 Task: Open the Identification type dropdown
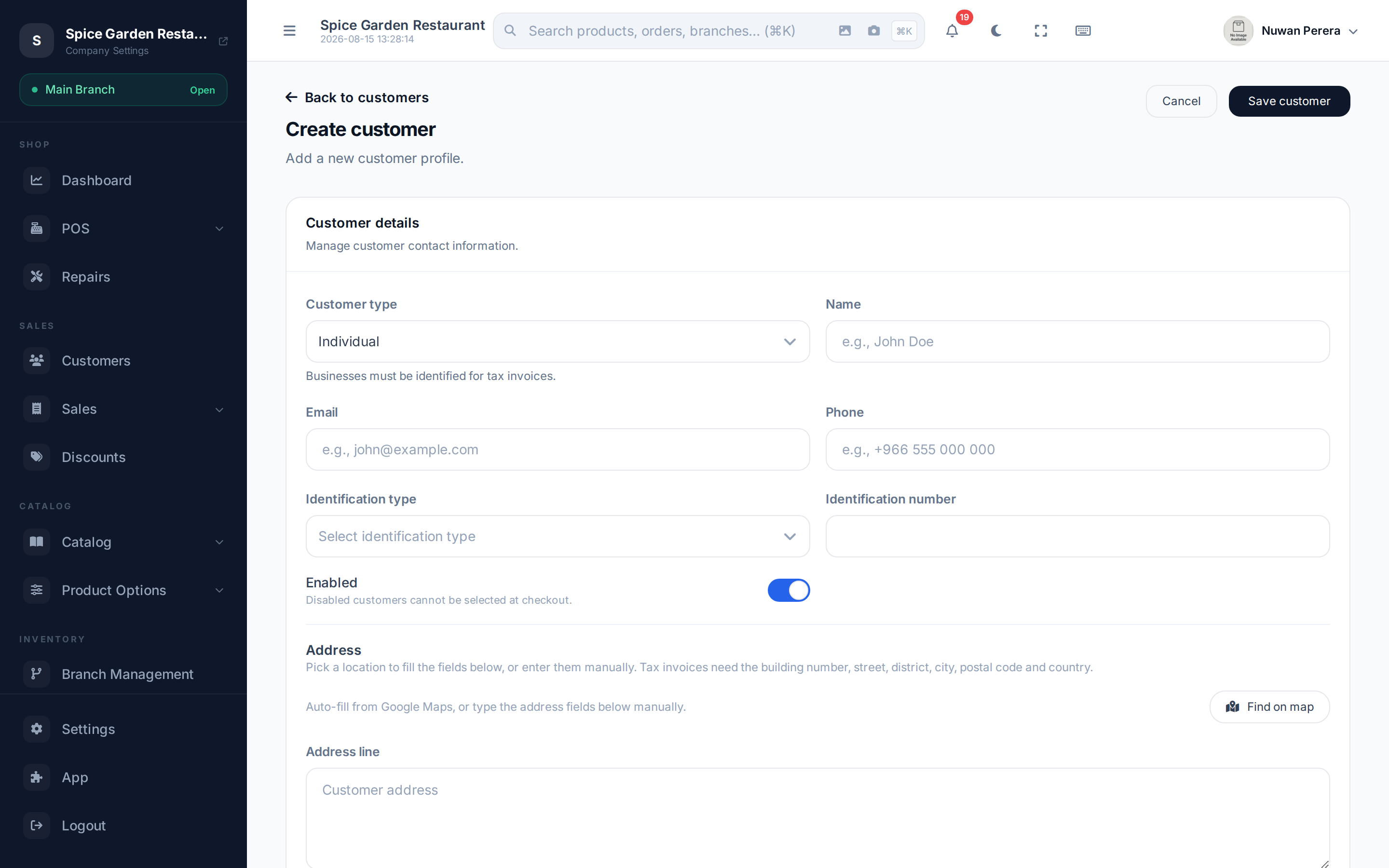point(558,536)
